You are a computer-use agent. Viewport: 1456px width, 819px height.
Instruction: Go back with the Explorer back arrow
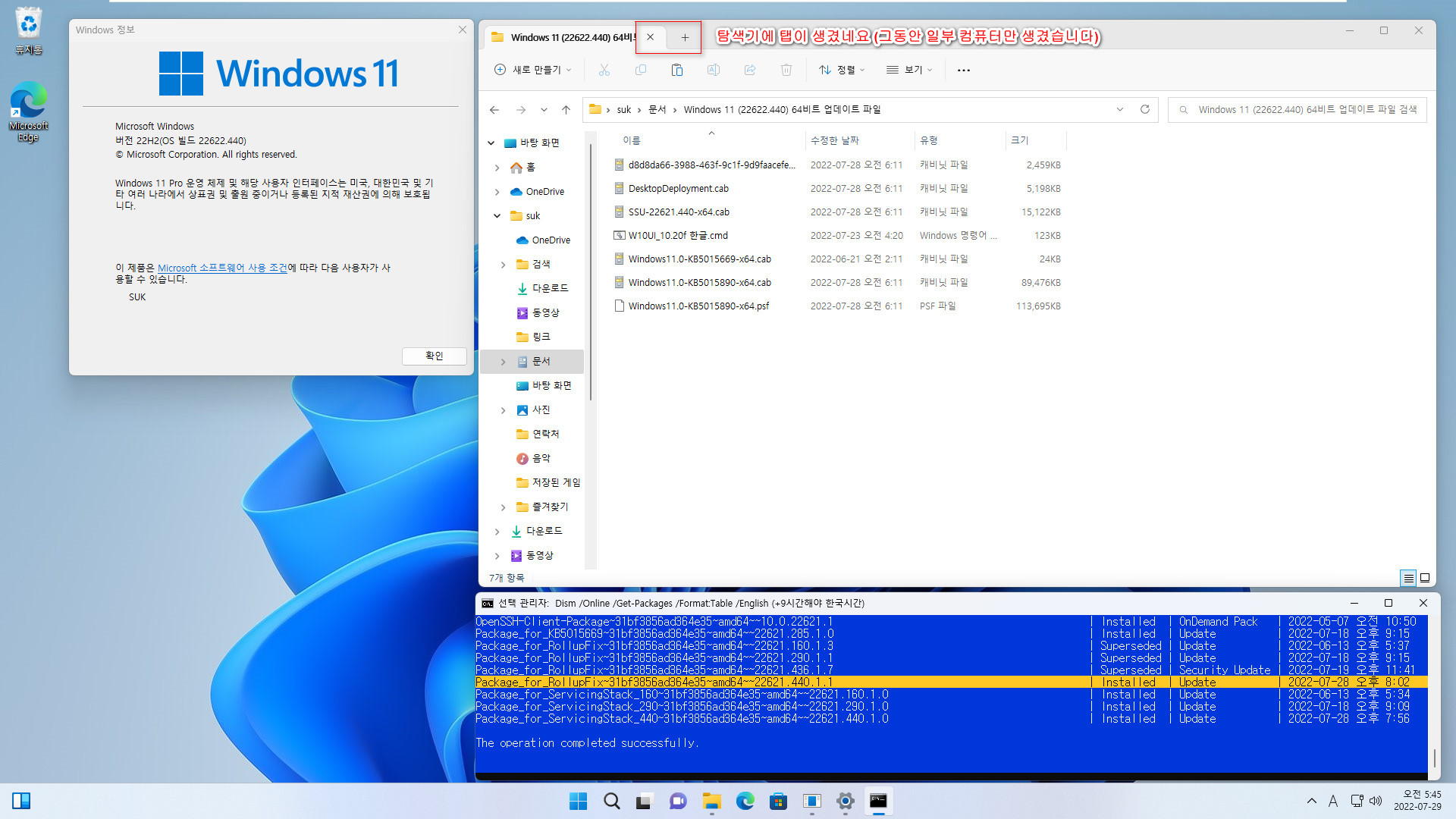494,110
